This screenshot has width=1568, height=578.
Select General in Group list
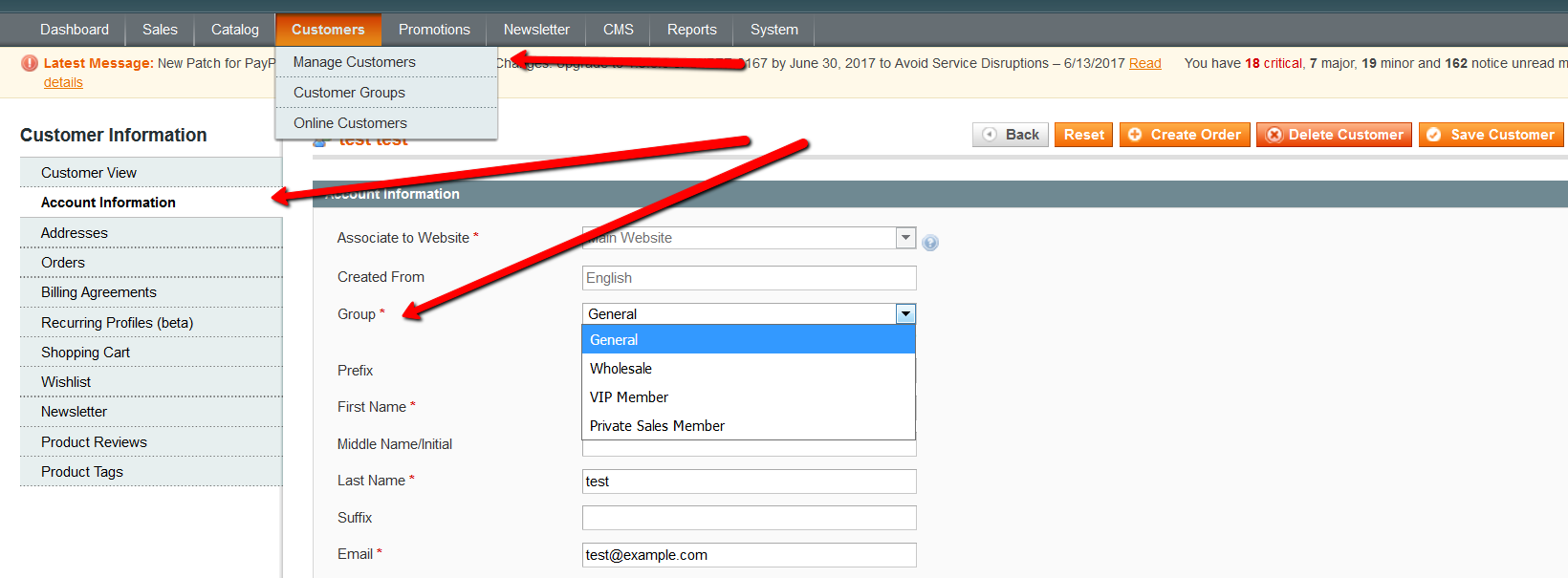[x=749, y=339]
